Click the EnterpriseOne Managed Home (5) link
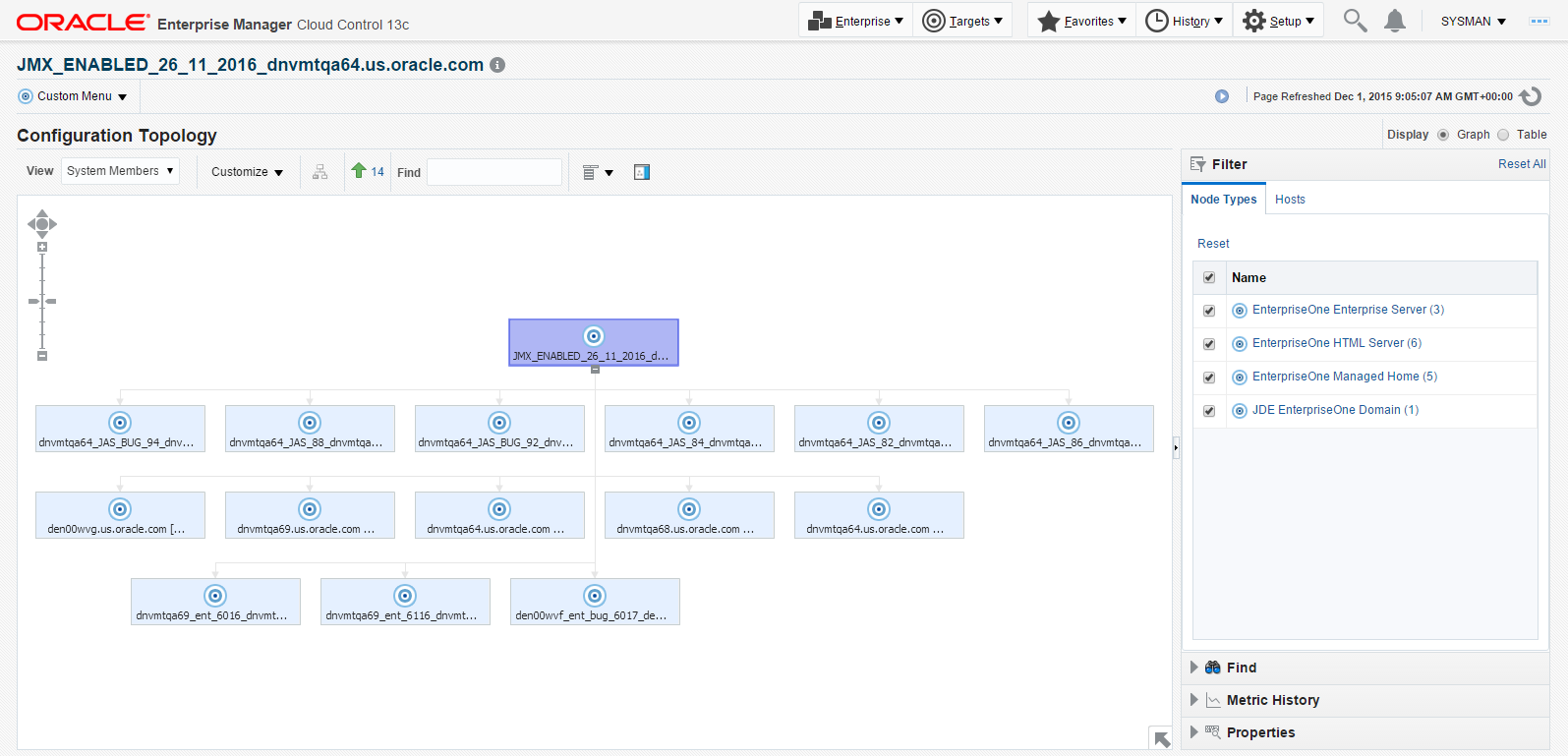 click(x=1345, y=377)
